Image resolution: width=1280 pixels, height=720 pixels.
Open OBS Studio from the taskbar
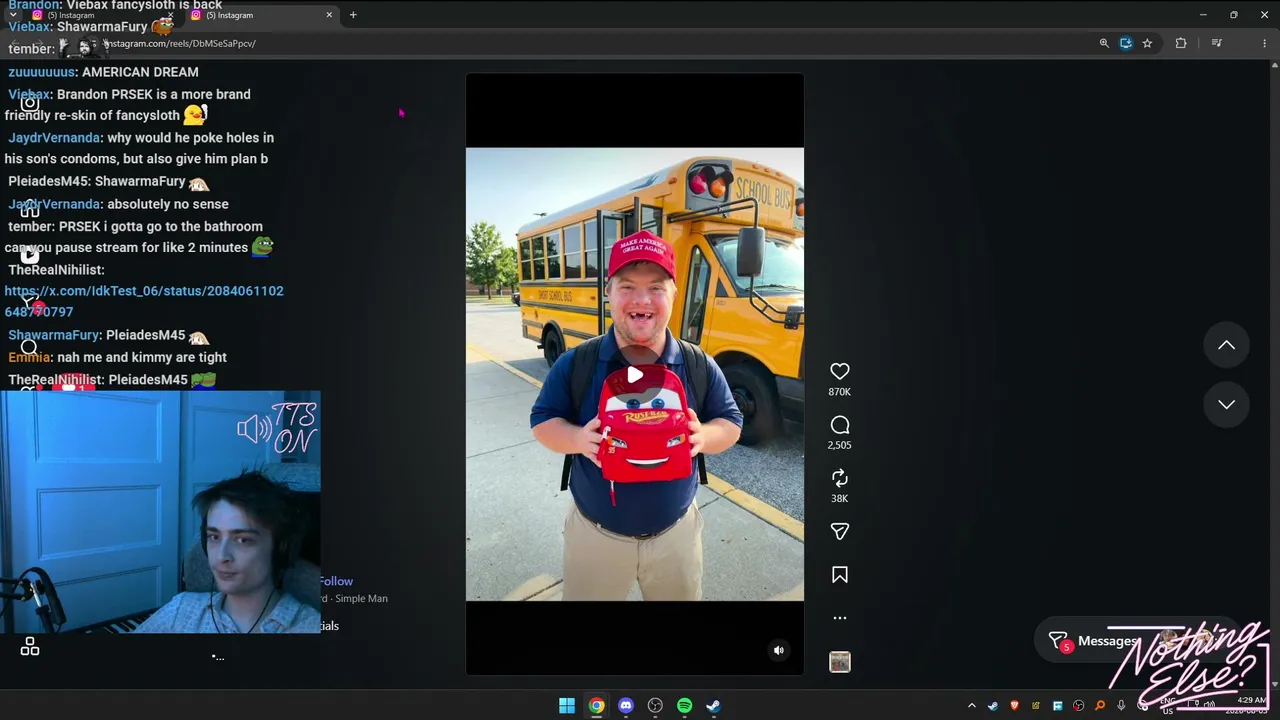click(x=655, y=706)
